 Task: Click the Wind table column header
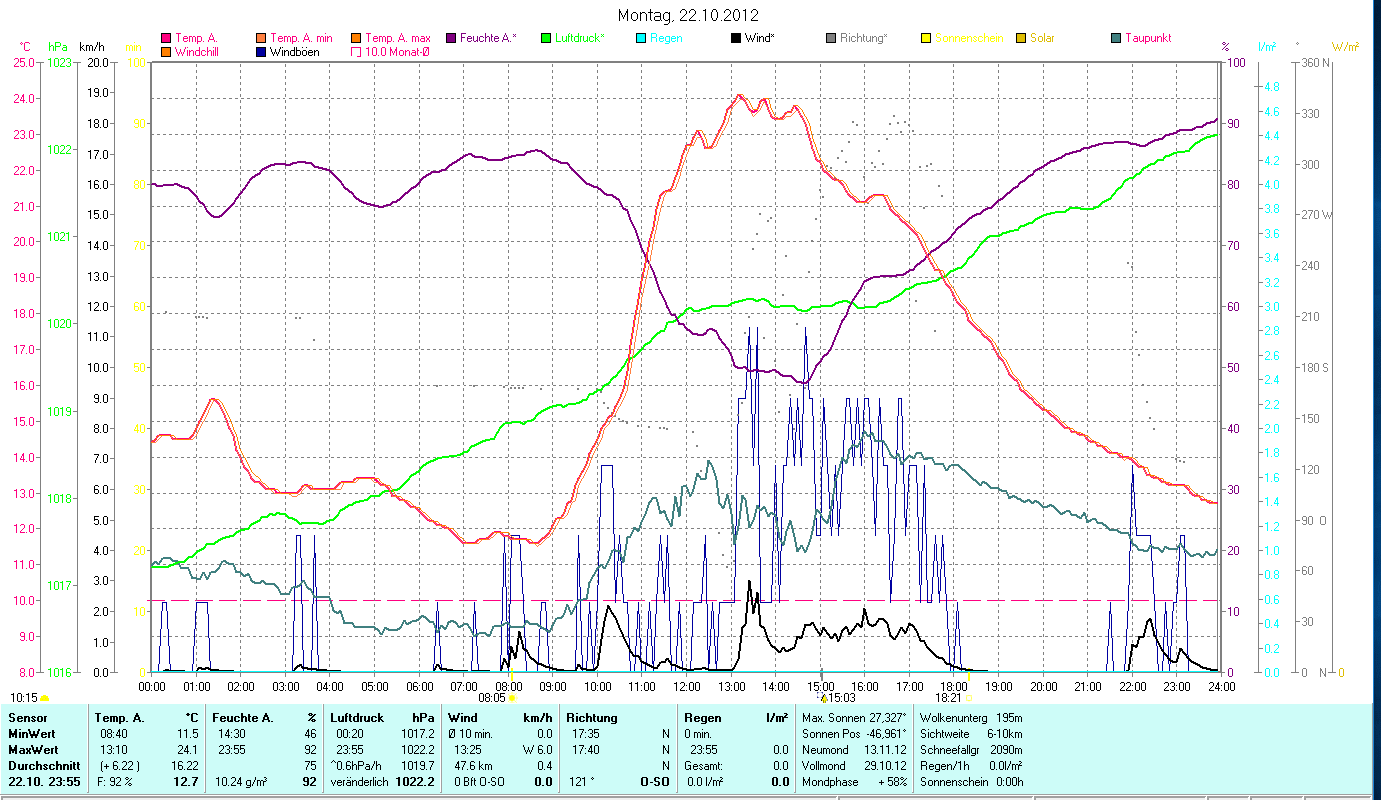(463, 718)
